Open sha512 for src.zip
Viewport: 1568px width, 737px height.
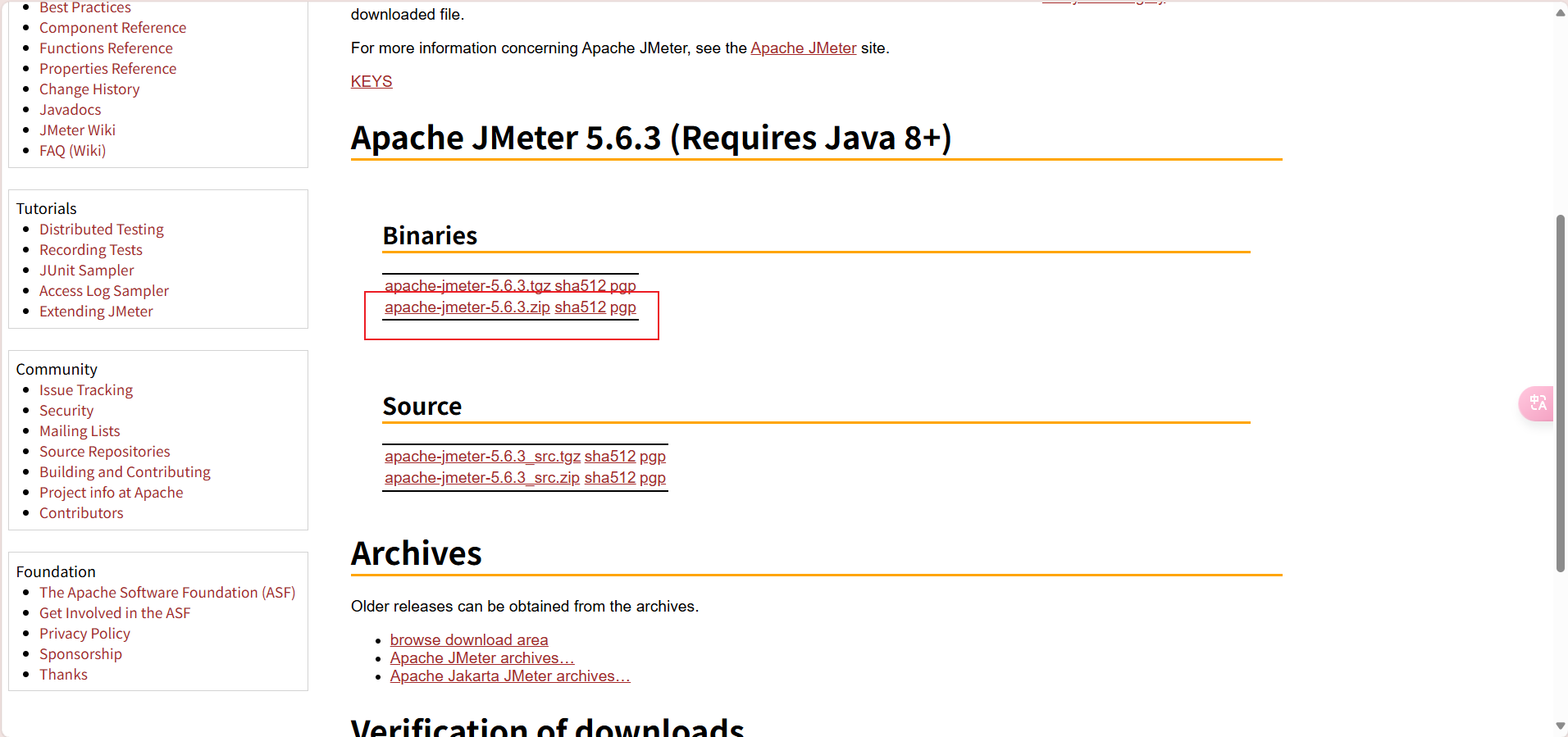click(610, 478)
